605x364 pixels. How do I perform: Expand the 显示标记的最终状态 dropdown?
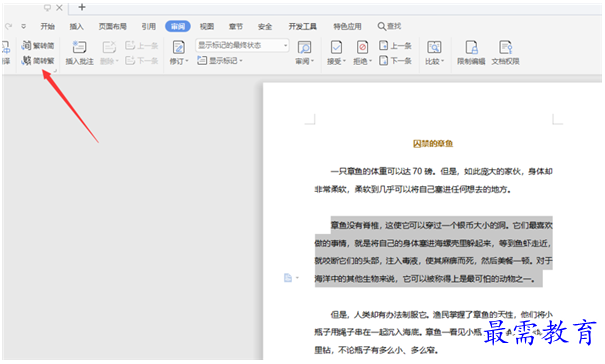286,46
